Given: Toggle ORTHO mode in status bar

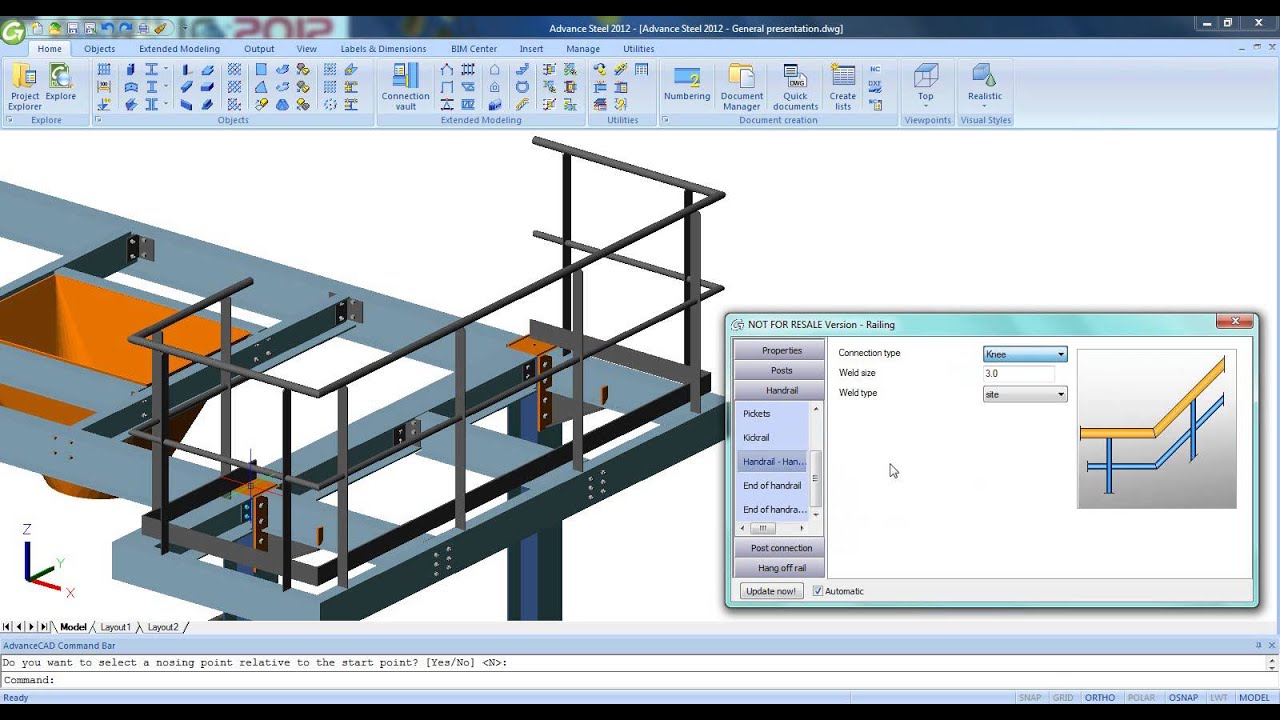Looking at the screenshot, I should 1100,698.
